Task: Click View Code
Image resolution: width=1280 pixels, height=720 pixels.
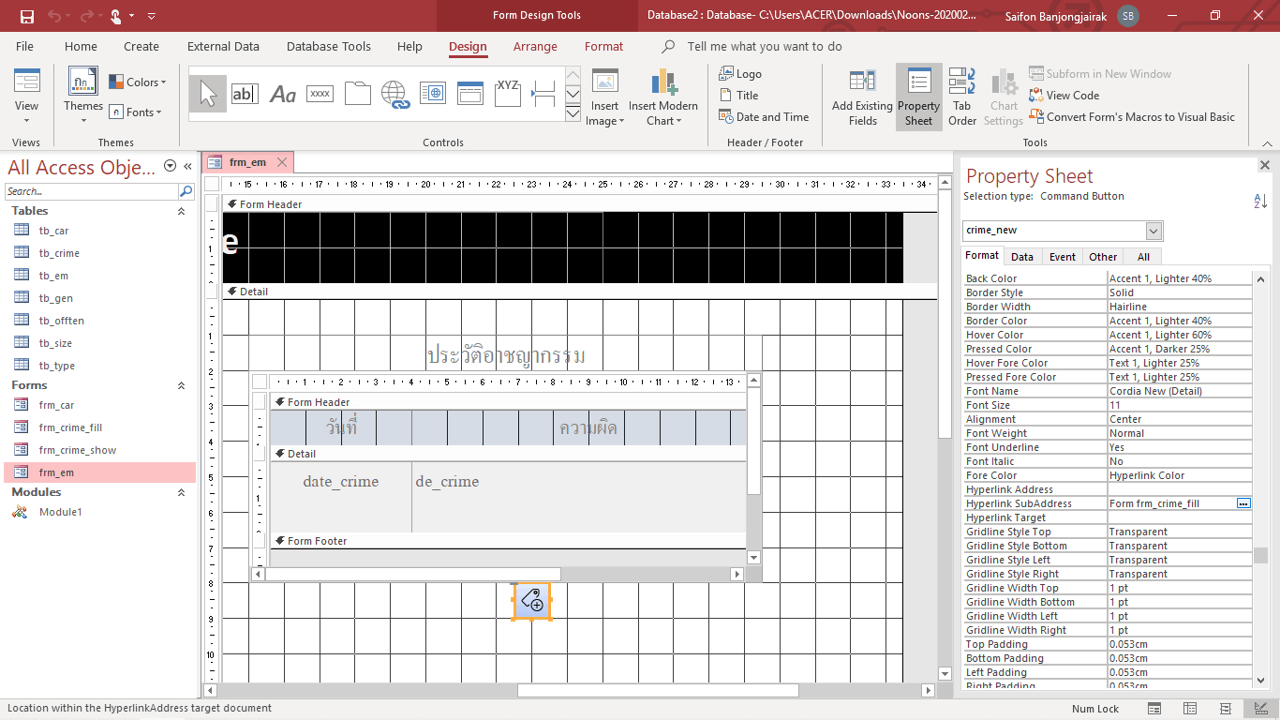Action: click(1063, 95)
